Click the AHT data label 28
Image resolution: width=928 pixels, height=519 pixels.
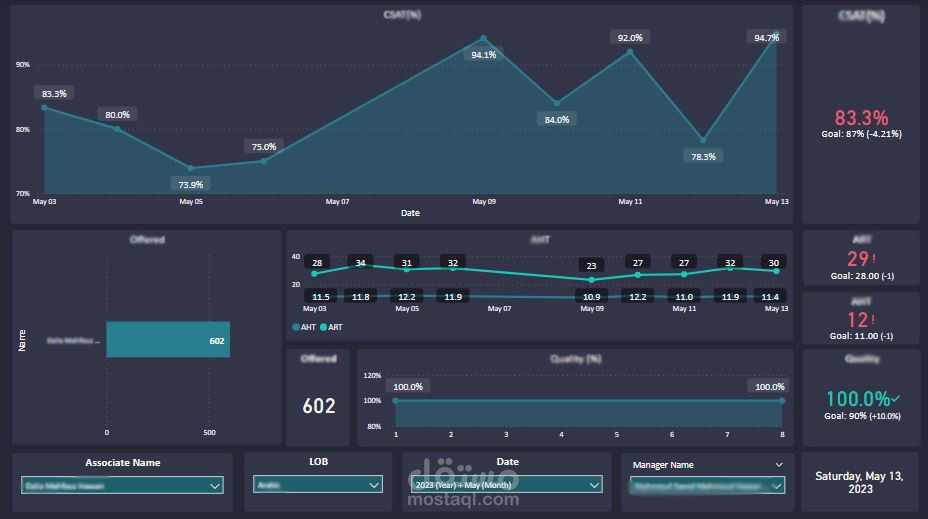click(x=317, y=263)
